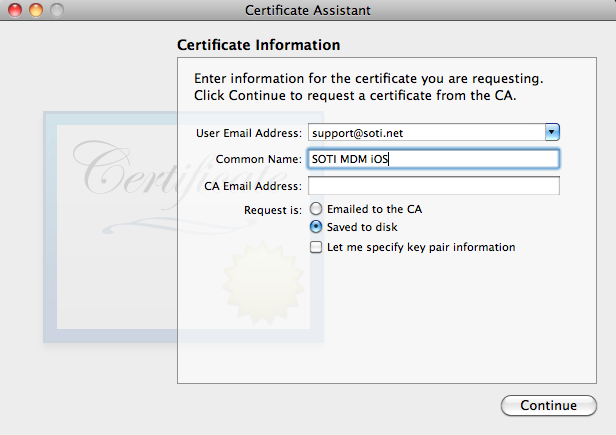Screen dimensions: 616x435
Task: Click the Request is label
Action: coord(273,210)
